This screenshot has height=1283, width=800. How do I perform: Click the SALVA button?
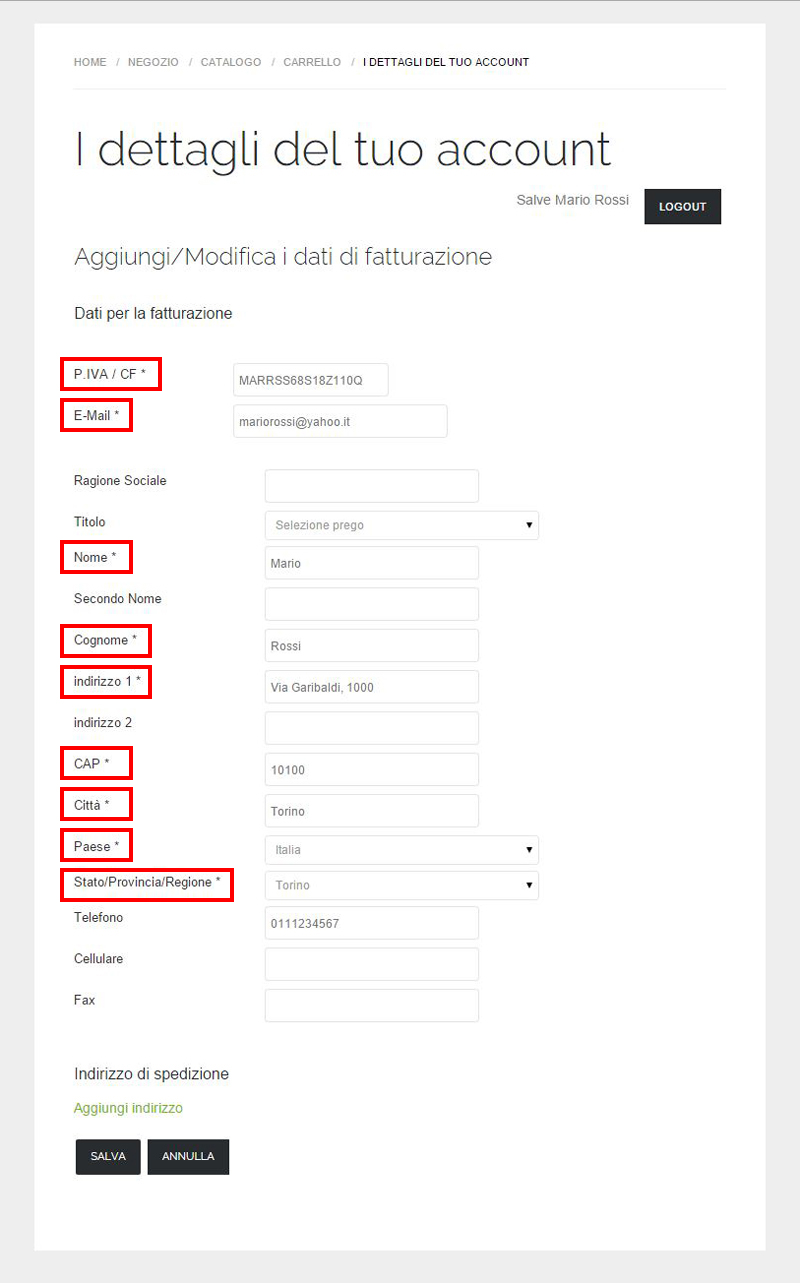pyautogui.click(x=108, y=1156)
